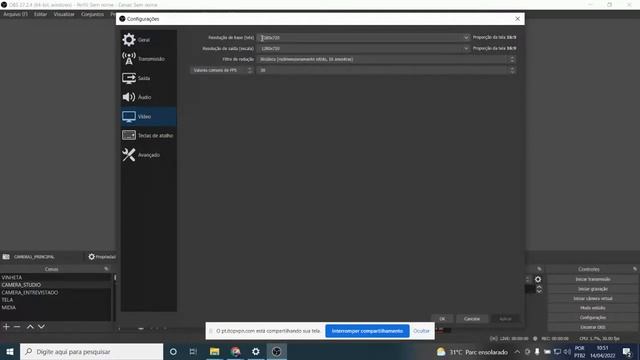The height and width of the screenshot is (360, 640).
Task: Open the Visualizar menu
Action: tap(64, 14)
